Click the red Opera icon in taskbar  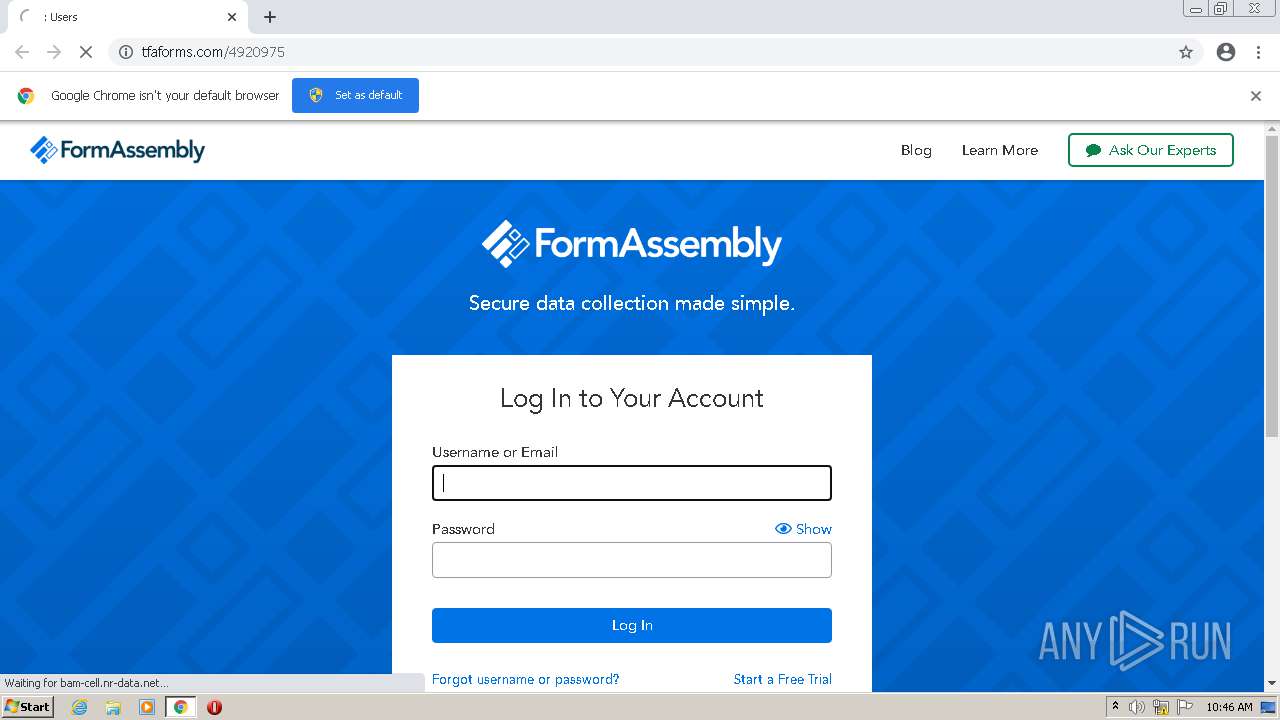(x=214, y=707)
